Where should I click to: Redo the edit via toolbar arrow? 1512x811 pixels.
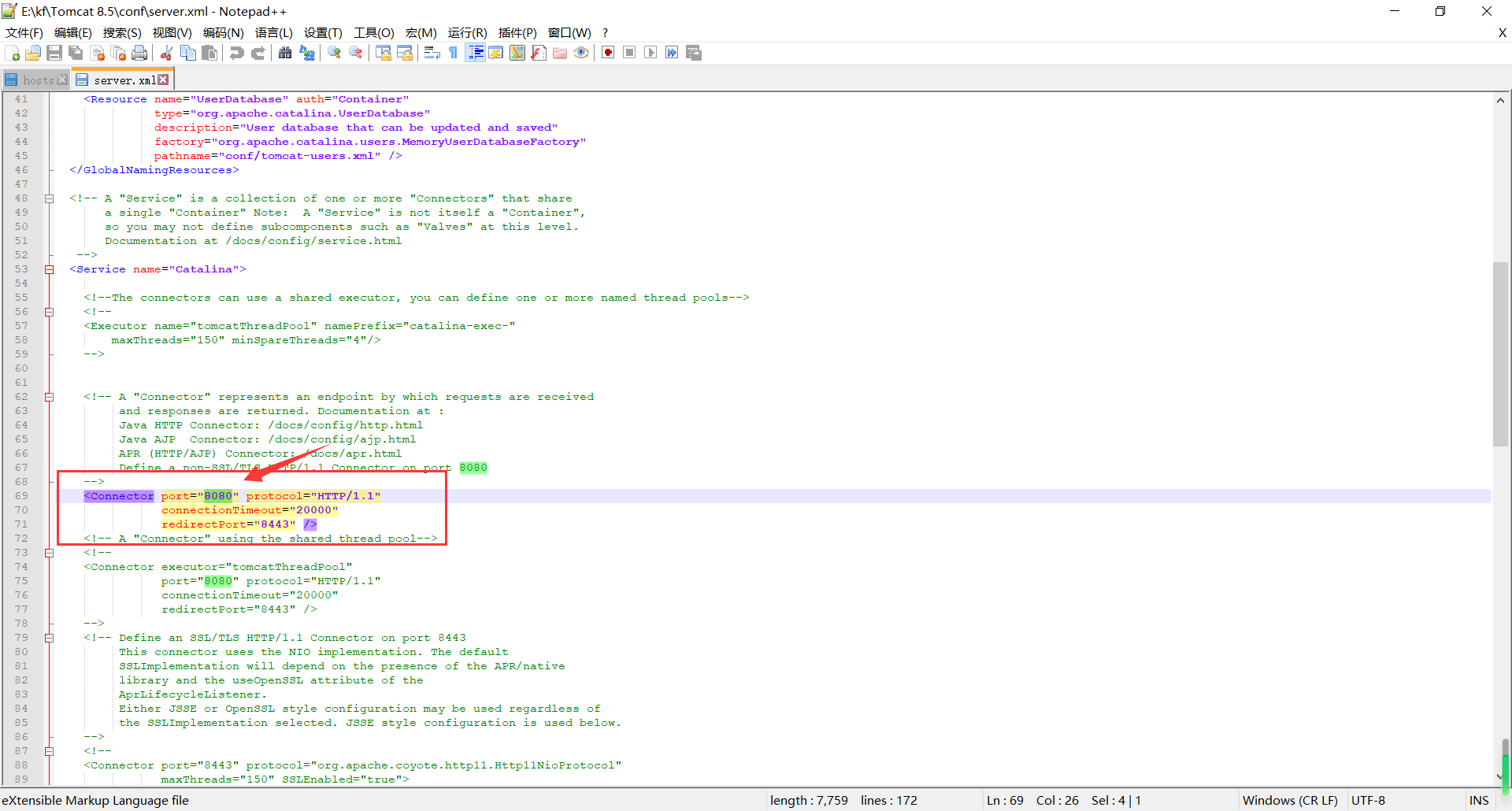pos(258,53)
